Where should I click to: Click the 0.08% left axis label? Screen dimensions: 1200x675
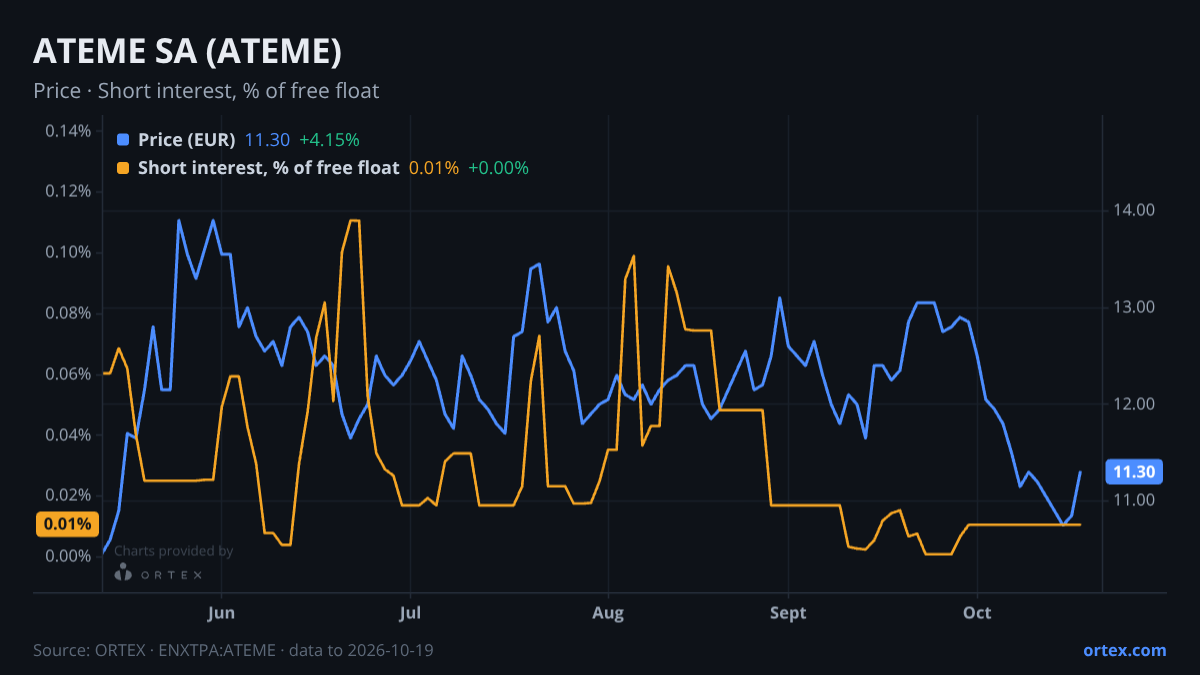click(68, 313)
